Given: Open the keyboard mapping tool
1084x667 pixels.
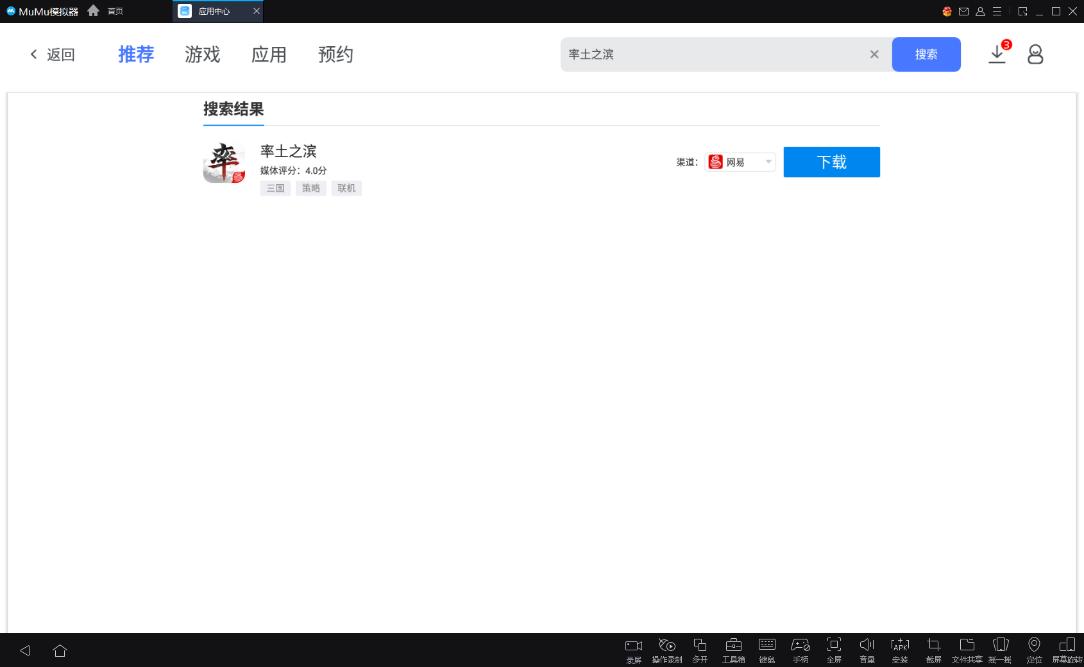Looking at the screenshot, I should pyautogui.click(x=767, y=647).
